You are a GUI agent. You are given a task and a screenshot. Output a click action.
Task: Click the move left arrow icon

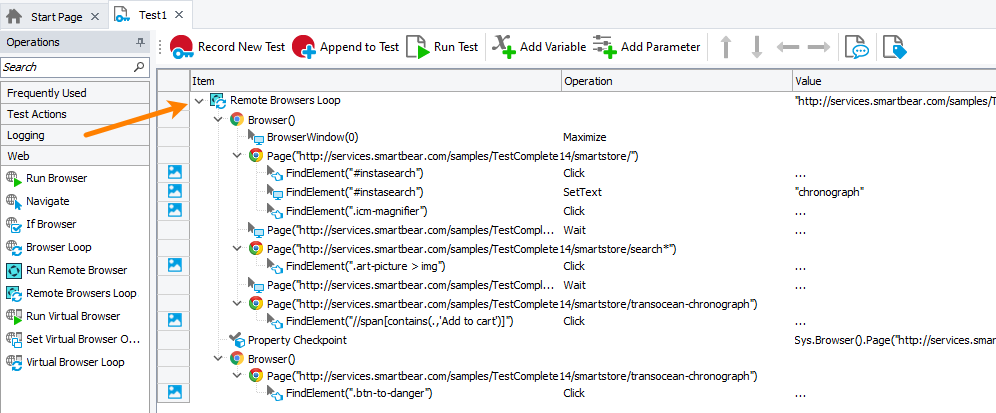pyautogui.click(x=788, y=47)
